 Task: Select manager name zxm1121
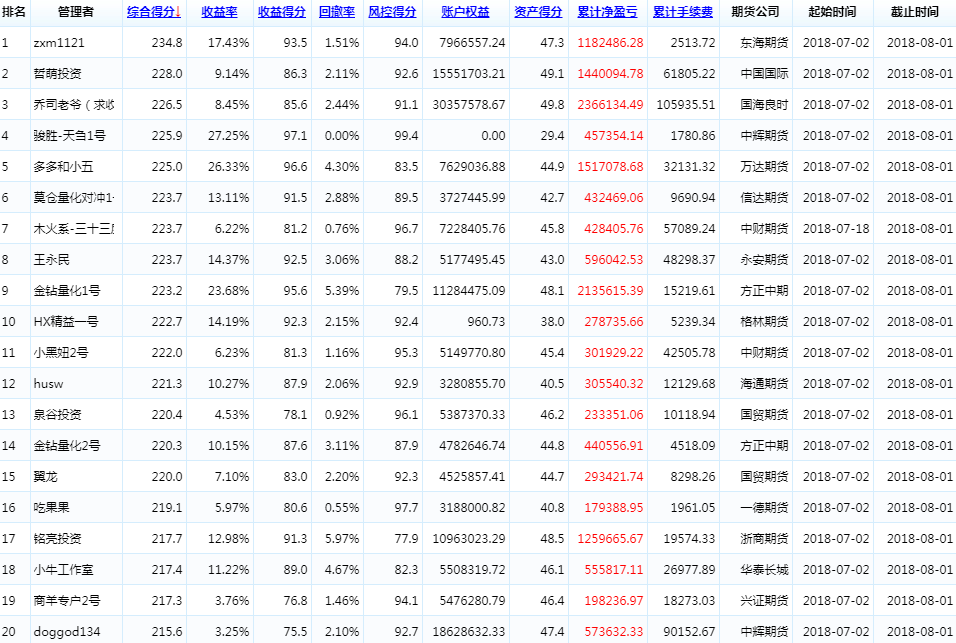59,43
